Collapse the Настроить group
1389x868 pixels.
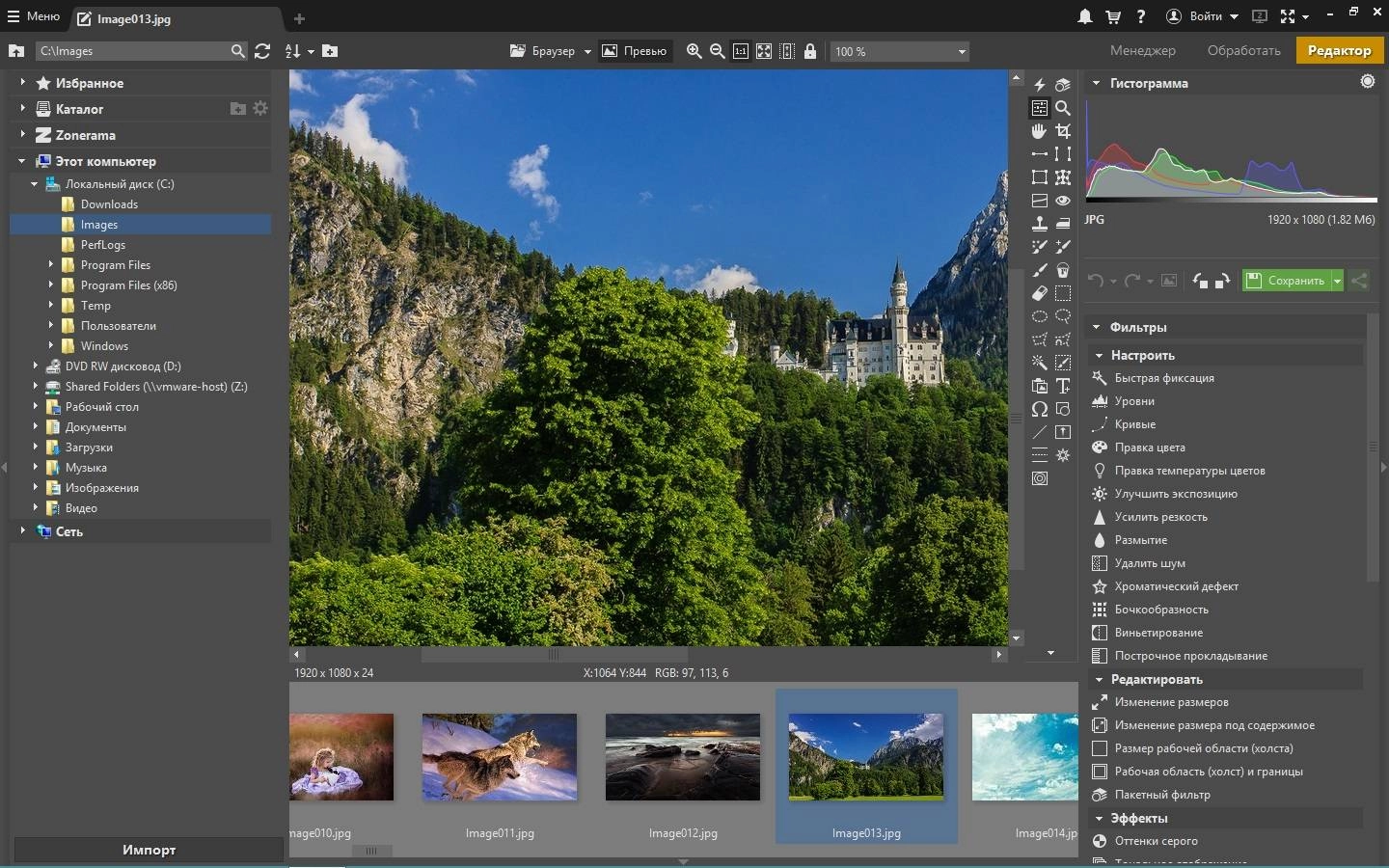(1099, 355)
